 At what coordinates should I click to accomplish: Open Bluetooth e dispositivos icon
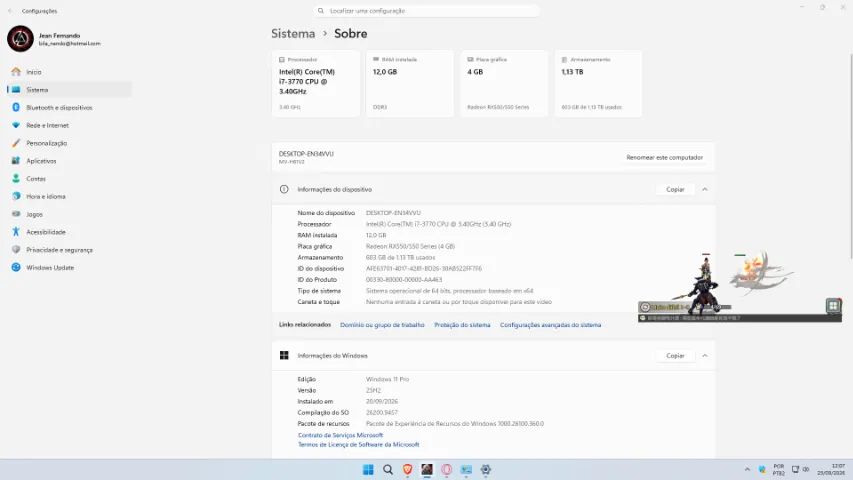point(16,107)
